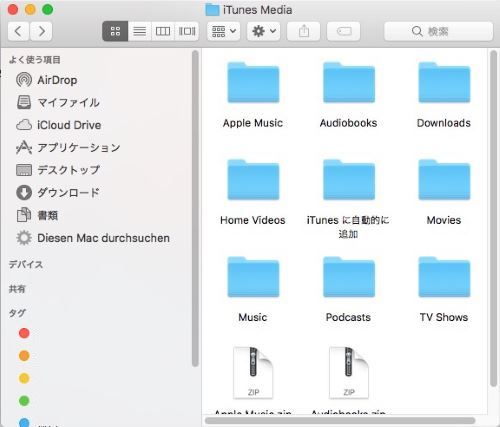Select the Apple Music.zip archive icon
The width and height of the screenshot is (500, 427).
pyautogui.click(x=253, y=373)
